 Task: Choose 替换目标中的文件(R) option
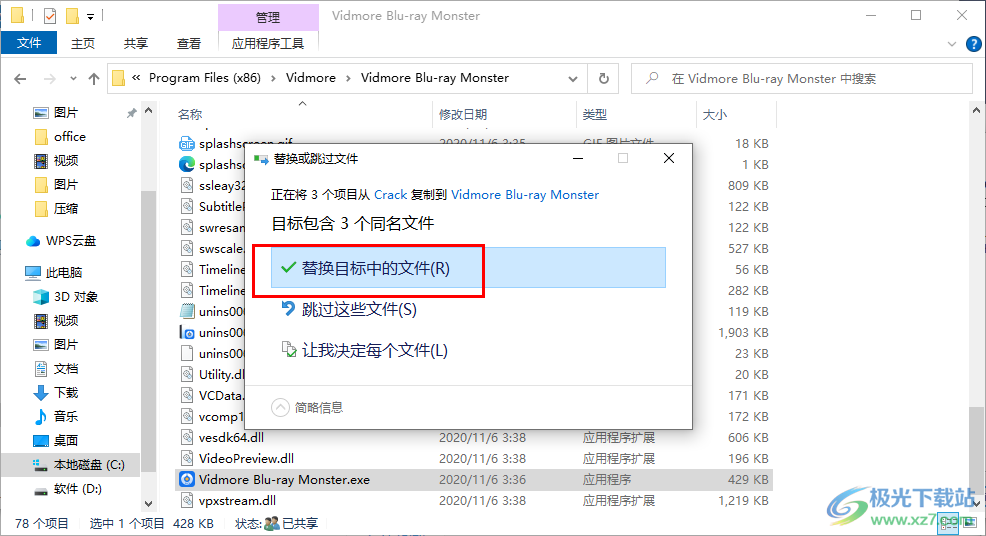(375, 268)
